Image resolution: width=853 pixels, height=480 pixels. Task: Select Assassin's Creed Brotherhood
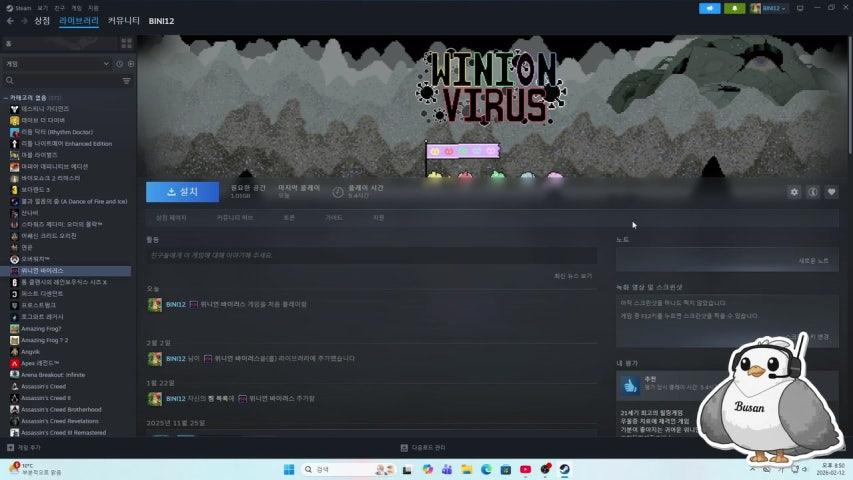click(x=61, y=409)
